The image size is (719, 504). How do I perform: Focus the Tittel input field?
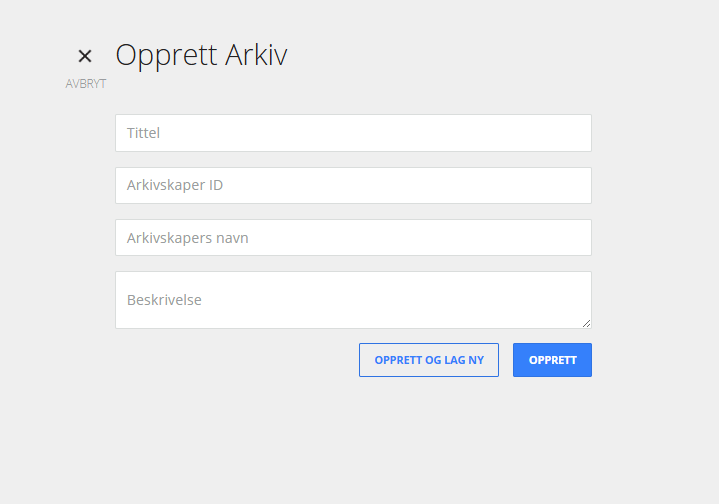pyautogui.click(x=353, y=133)
